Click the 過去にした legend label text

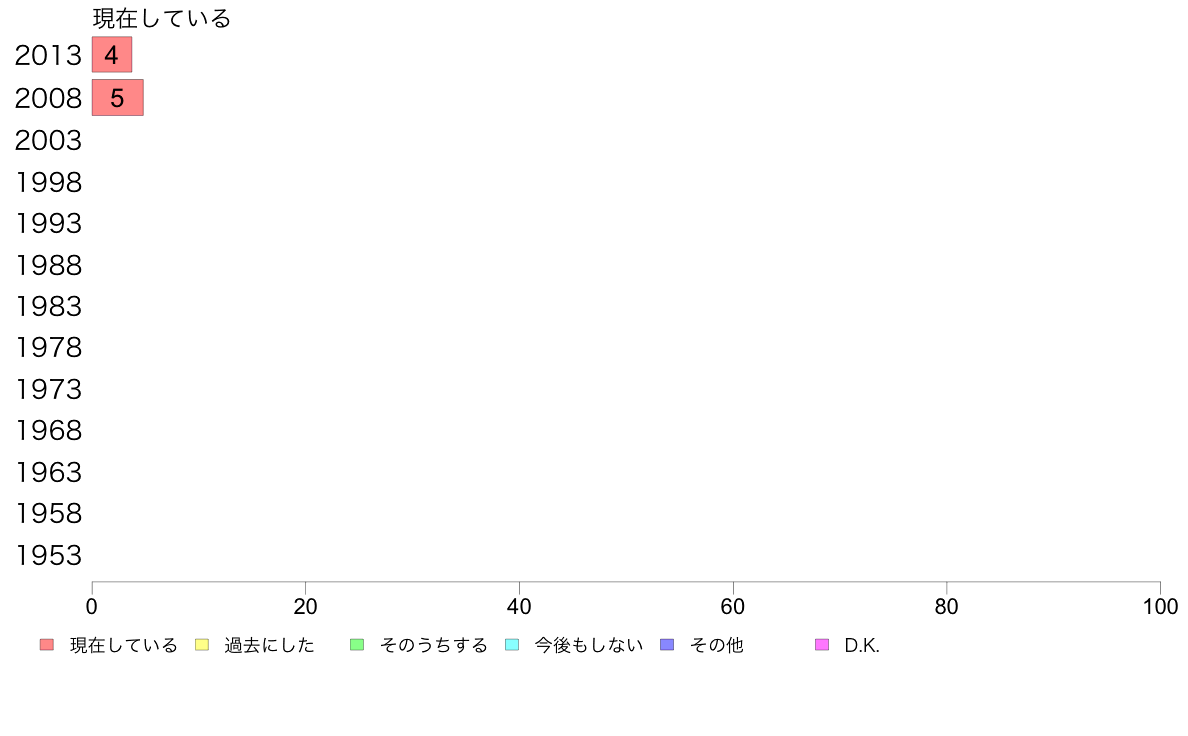pos(269,645)
